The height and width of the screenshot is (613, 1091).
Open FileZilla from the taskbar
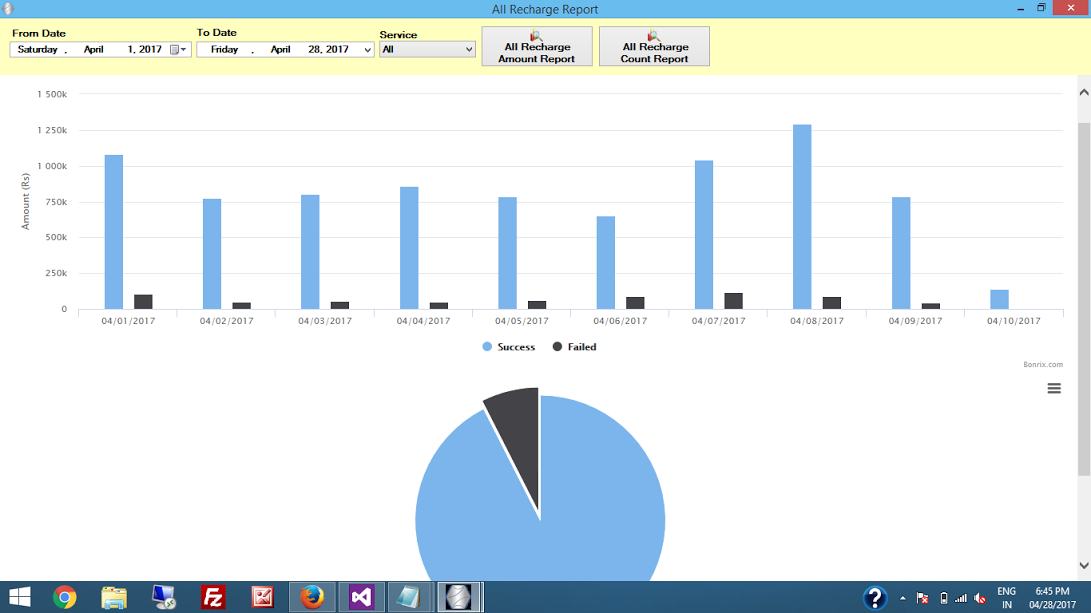coord(213,598)
